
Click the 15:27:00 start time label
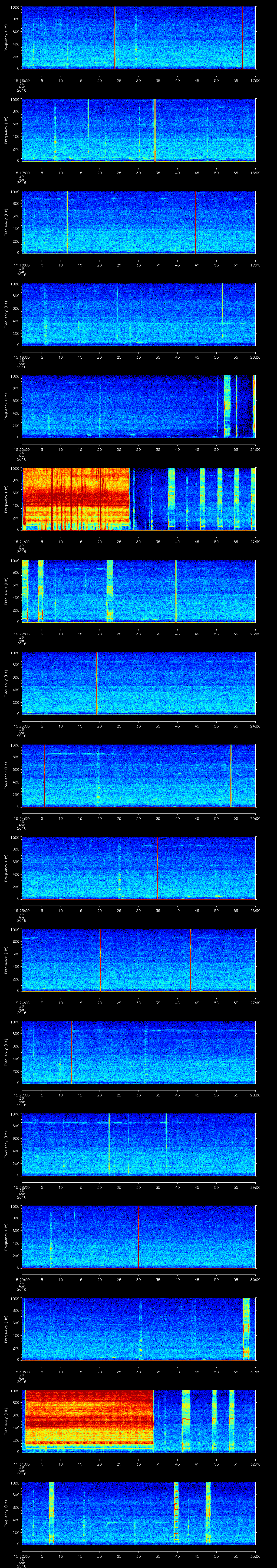pyautogui.click(x=22, y=1095)
